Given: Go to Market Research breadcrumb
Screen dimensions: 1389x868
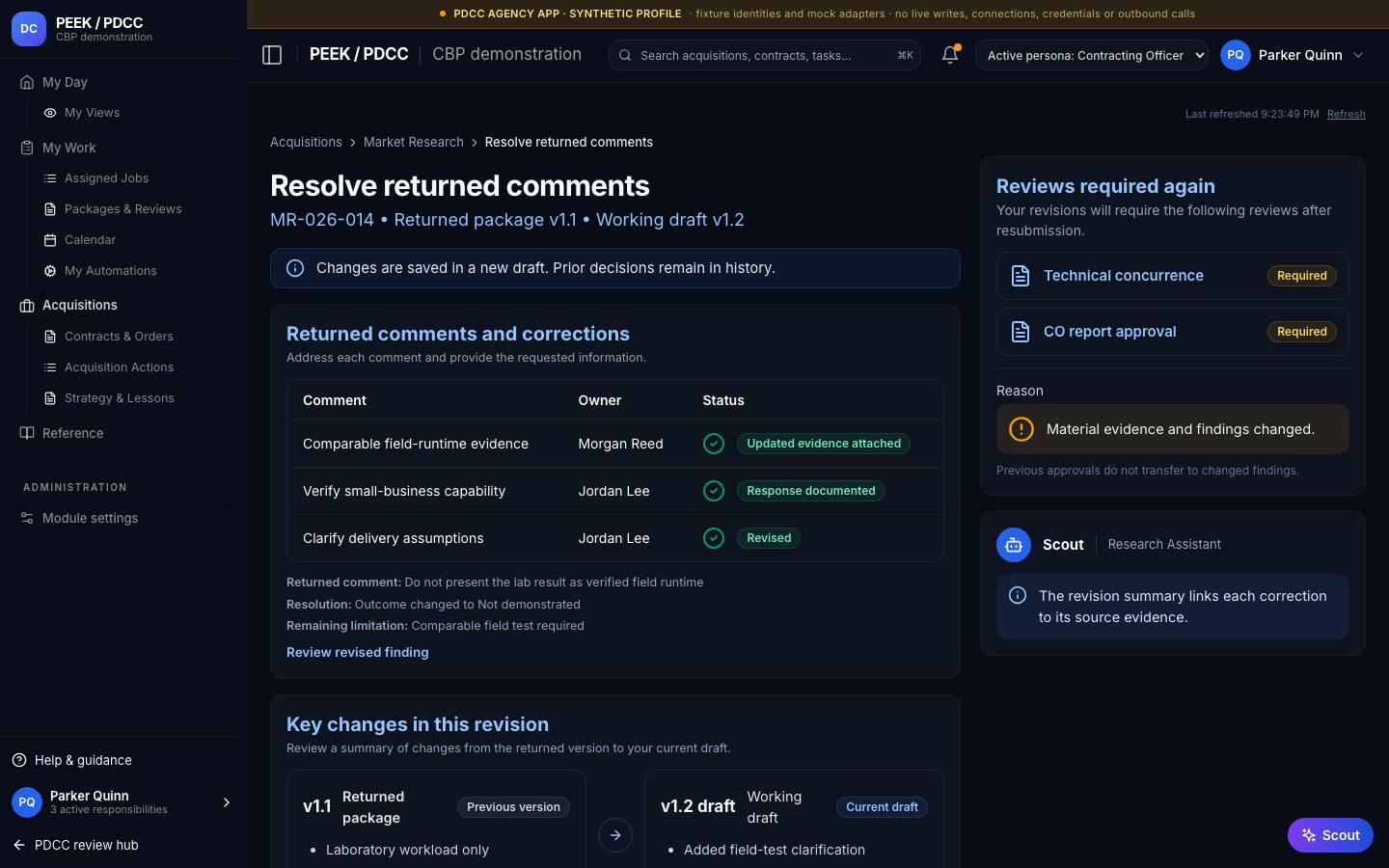Looking at the screenshot, I should click(x=413, y=142).
